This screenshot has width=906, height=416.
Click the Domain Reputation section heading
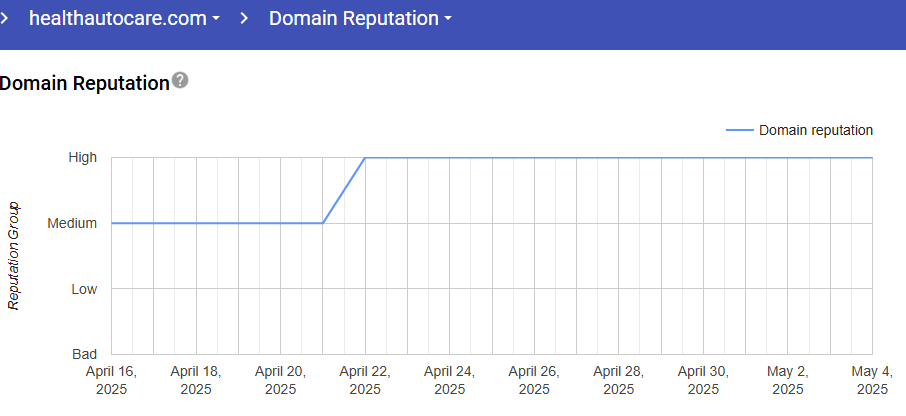click(x=84, y=83)
